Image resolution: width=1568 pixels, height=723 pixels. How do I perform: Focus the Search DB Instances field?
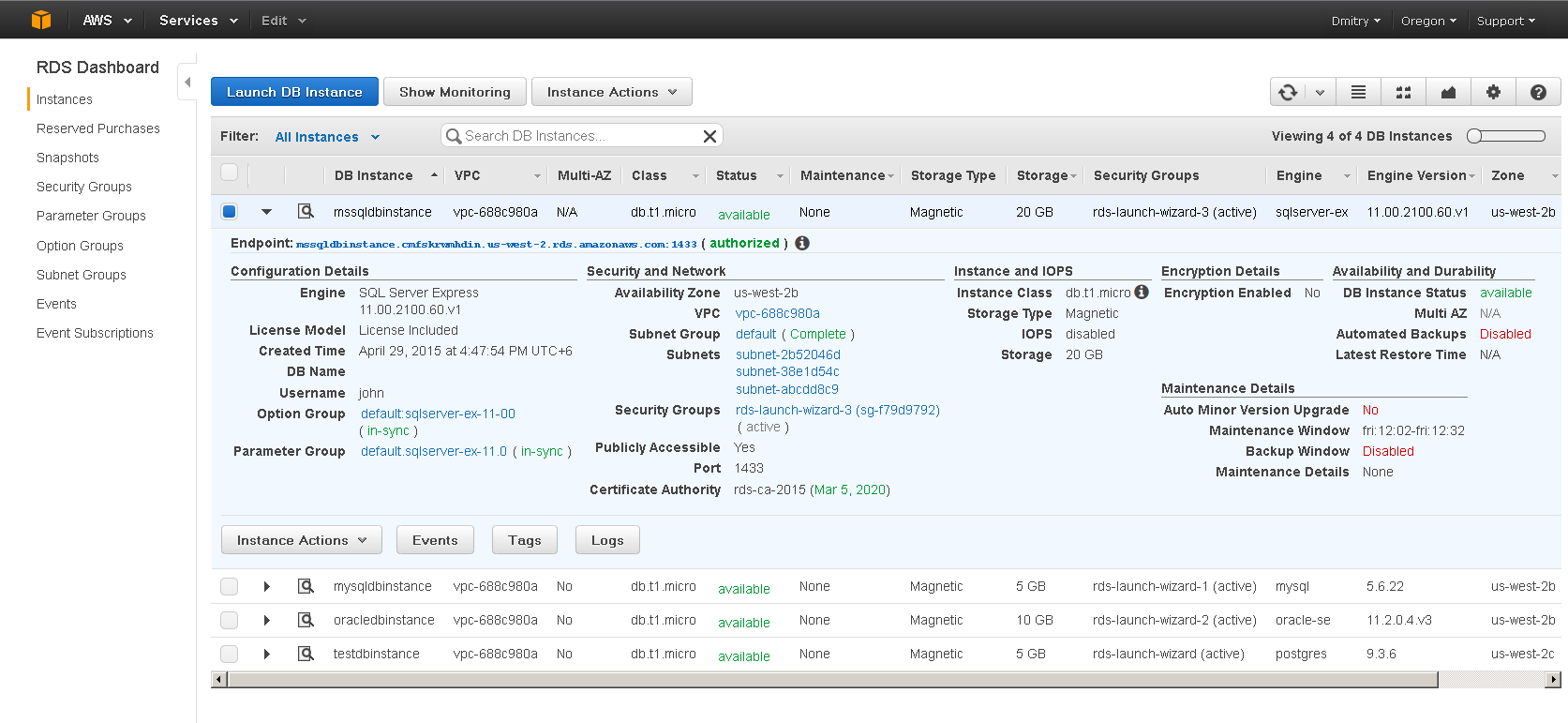click(581, 136)
